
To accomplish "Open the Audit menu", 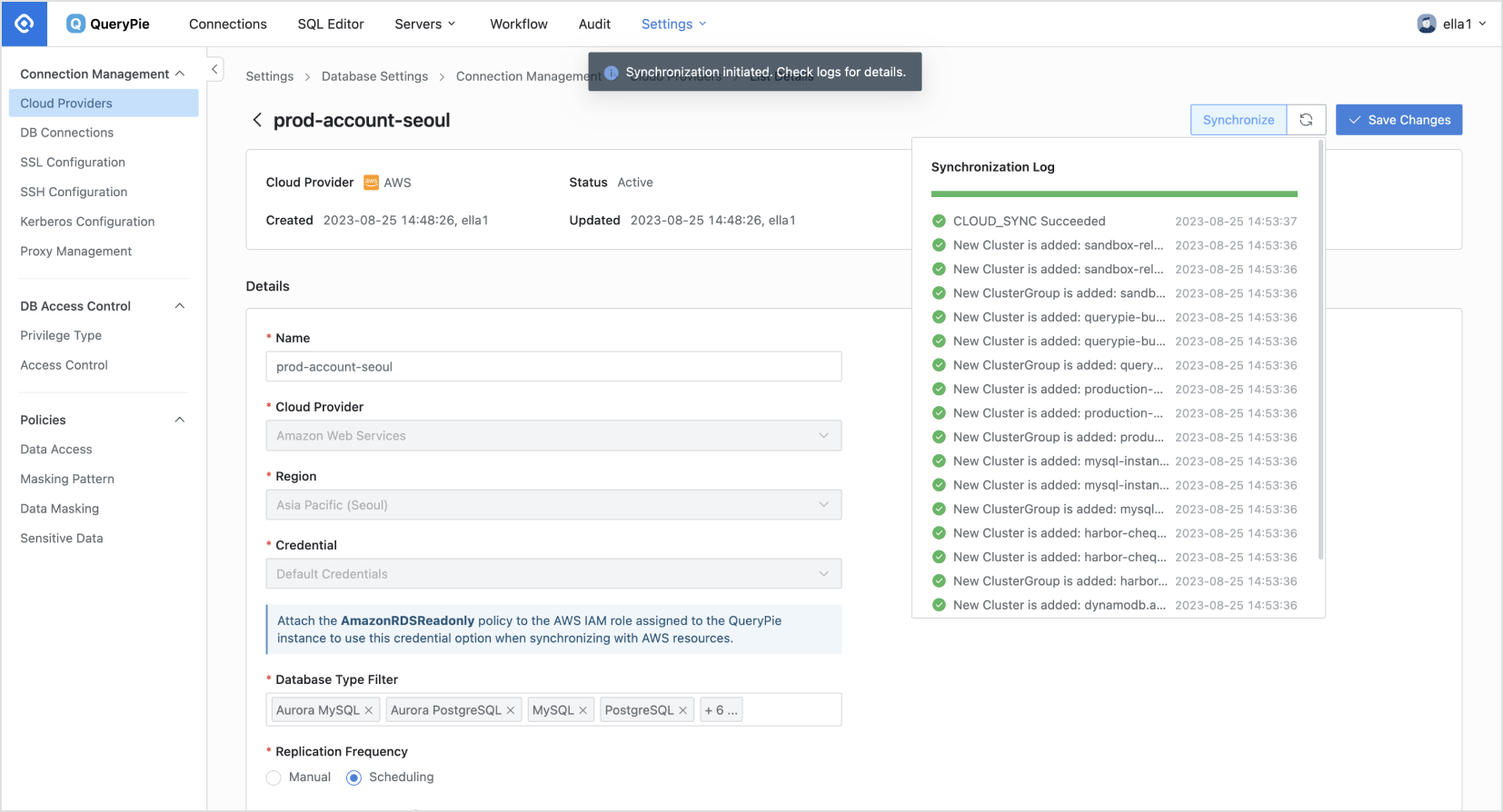I will tap(594, 24).
